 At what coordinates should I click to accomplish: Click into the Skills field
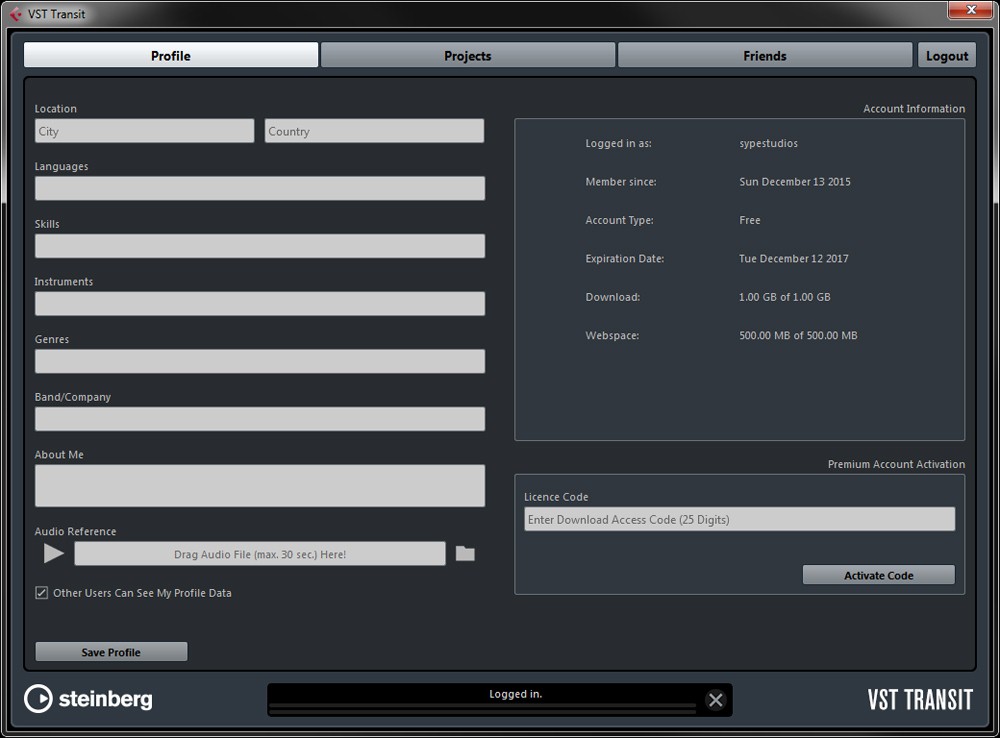tap(260, 246)
